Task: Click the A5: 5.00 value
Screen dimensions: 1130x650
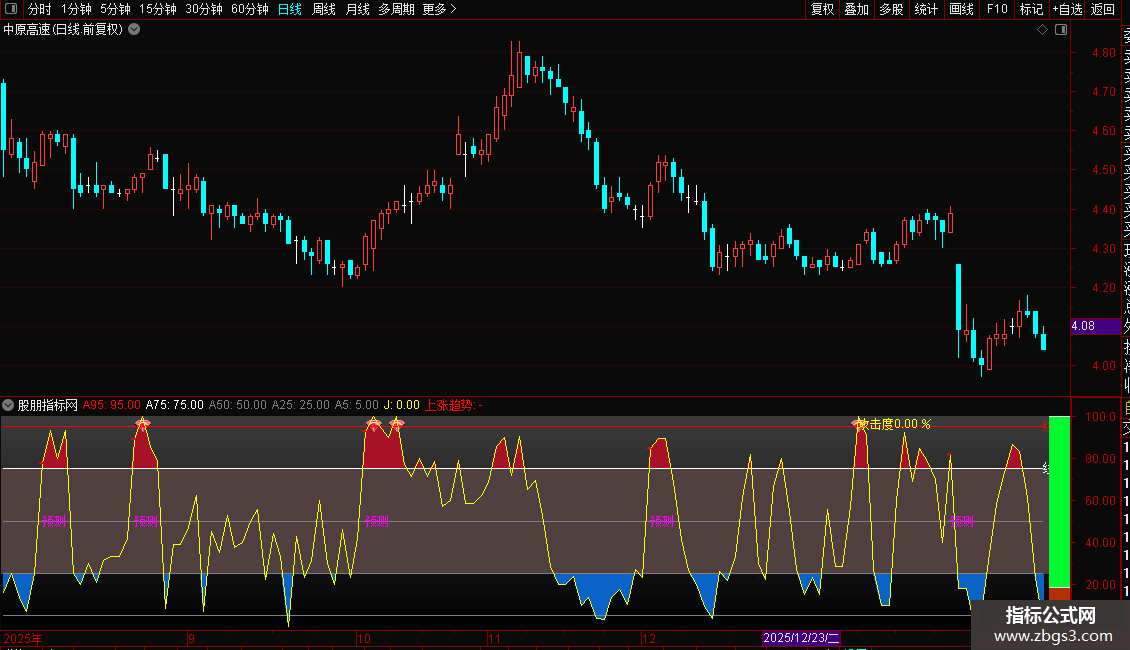Action: pos(356,405)
